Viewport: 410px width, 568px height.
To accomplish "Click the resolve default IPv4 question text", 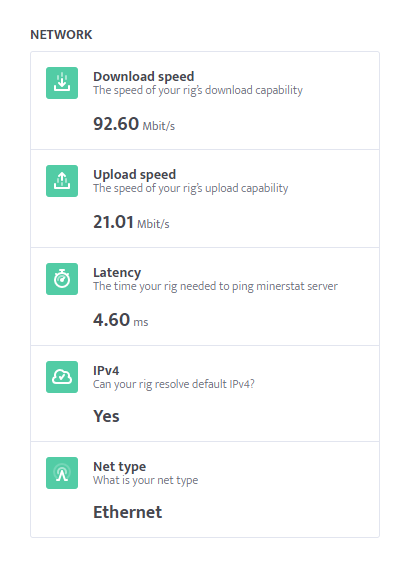I will (174, 384).
